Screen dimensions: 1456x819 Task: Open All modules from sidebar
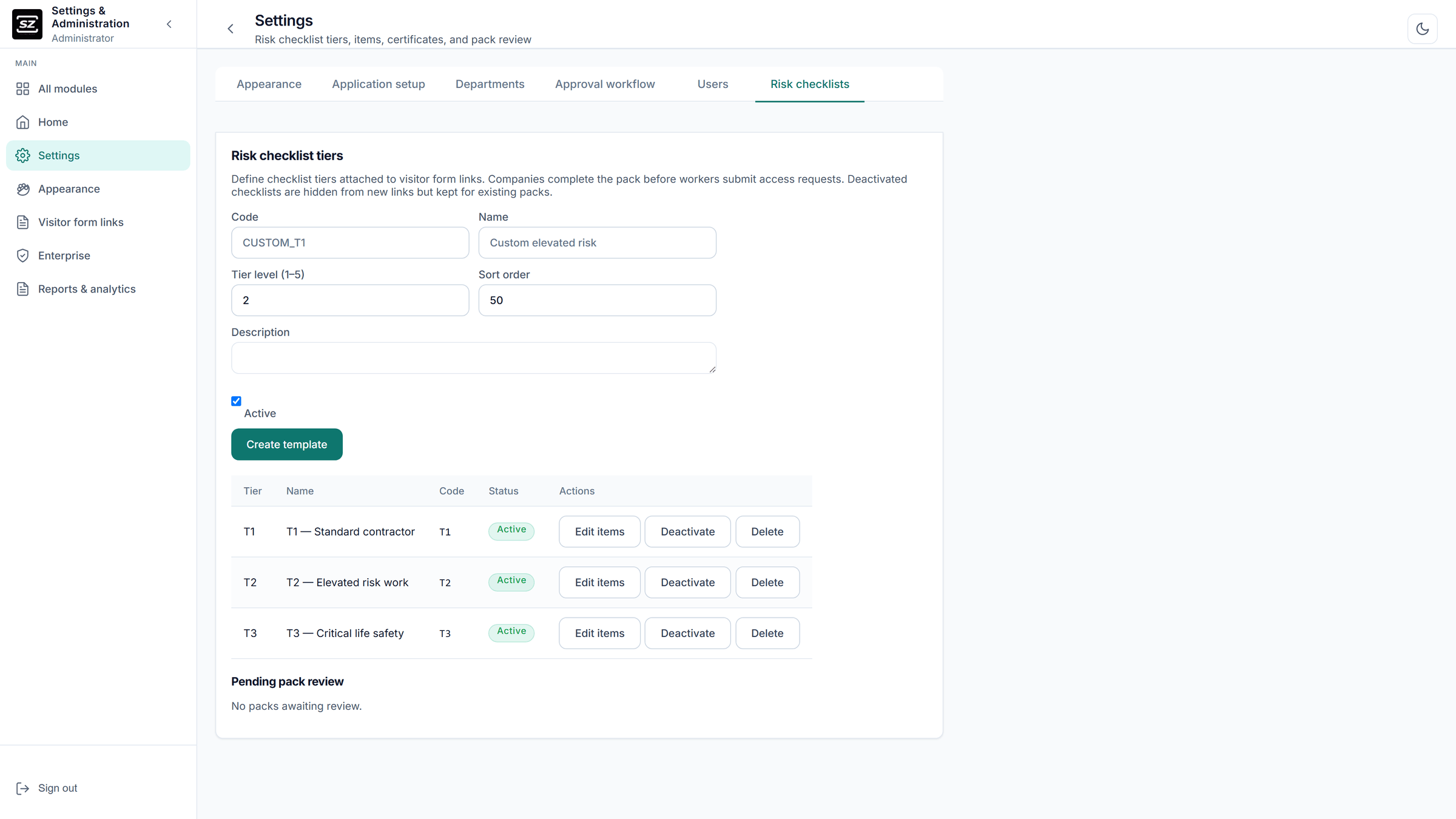coord(98,89)
